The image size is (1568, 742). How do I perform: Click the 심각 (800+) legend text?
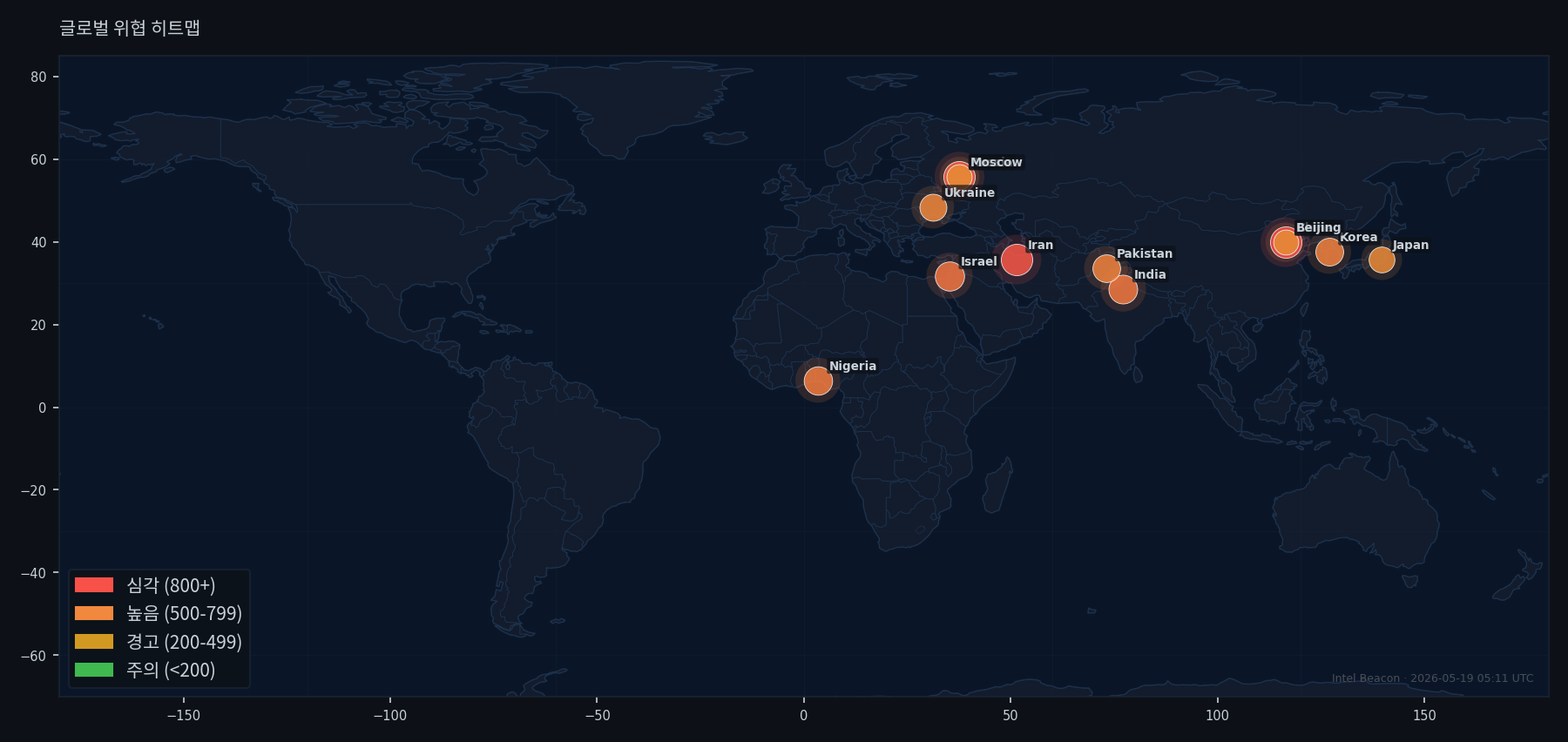tap(171, 585)
